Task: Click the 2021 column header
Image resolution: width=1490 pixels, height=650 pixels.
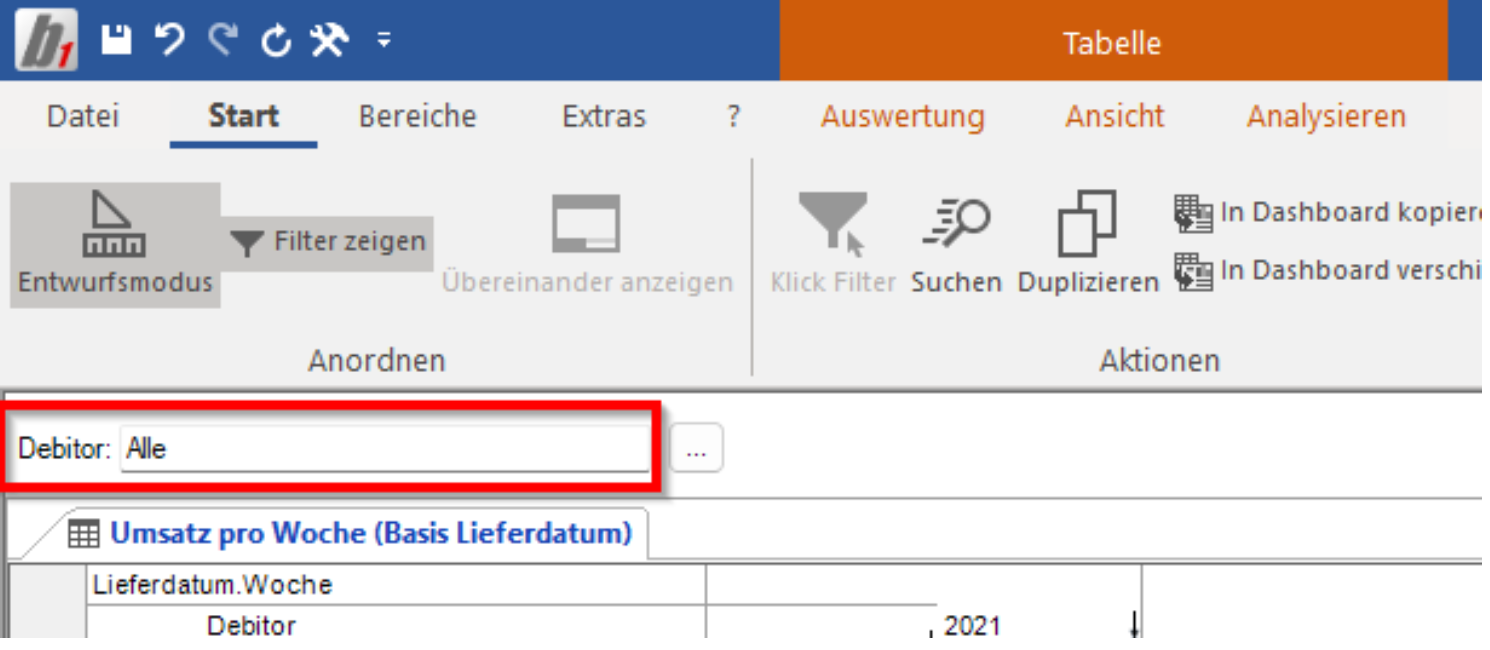Action: click(972, 627)
